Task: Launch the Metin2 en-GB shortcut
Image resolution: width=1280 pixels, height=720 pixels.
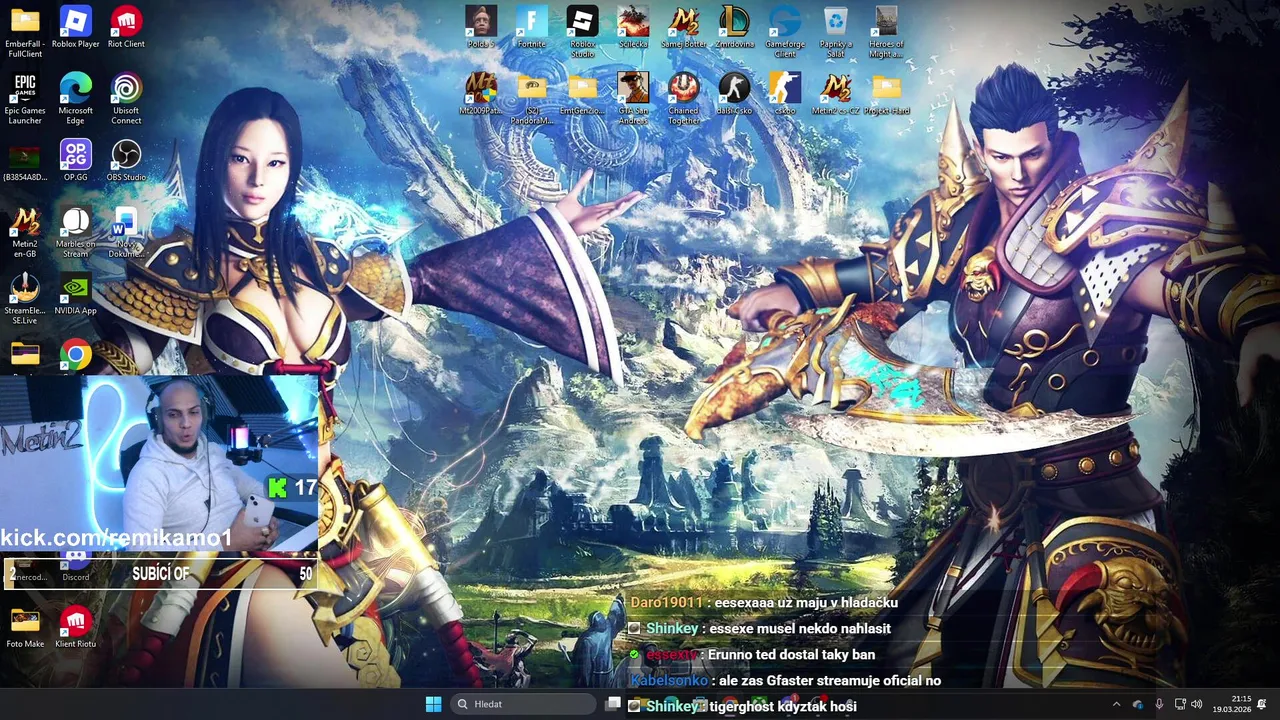Action: coord(25,231)
